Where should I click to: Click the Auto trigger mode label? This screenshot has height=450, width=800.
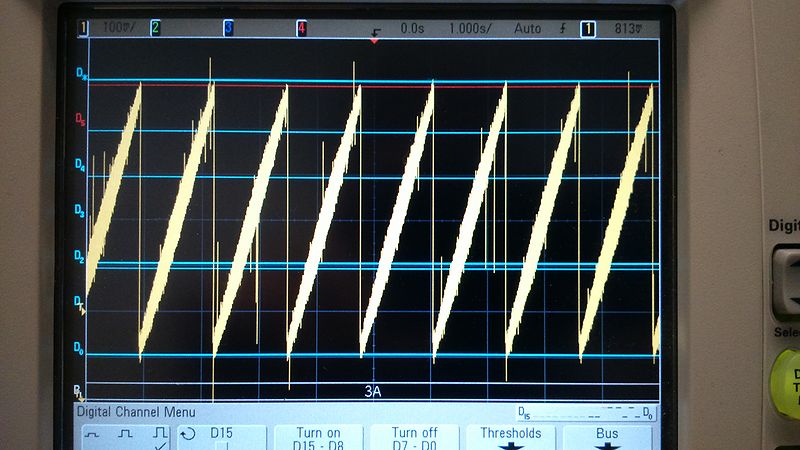[527, 29]
